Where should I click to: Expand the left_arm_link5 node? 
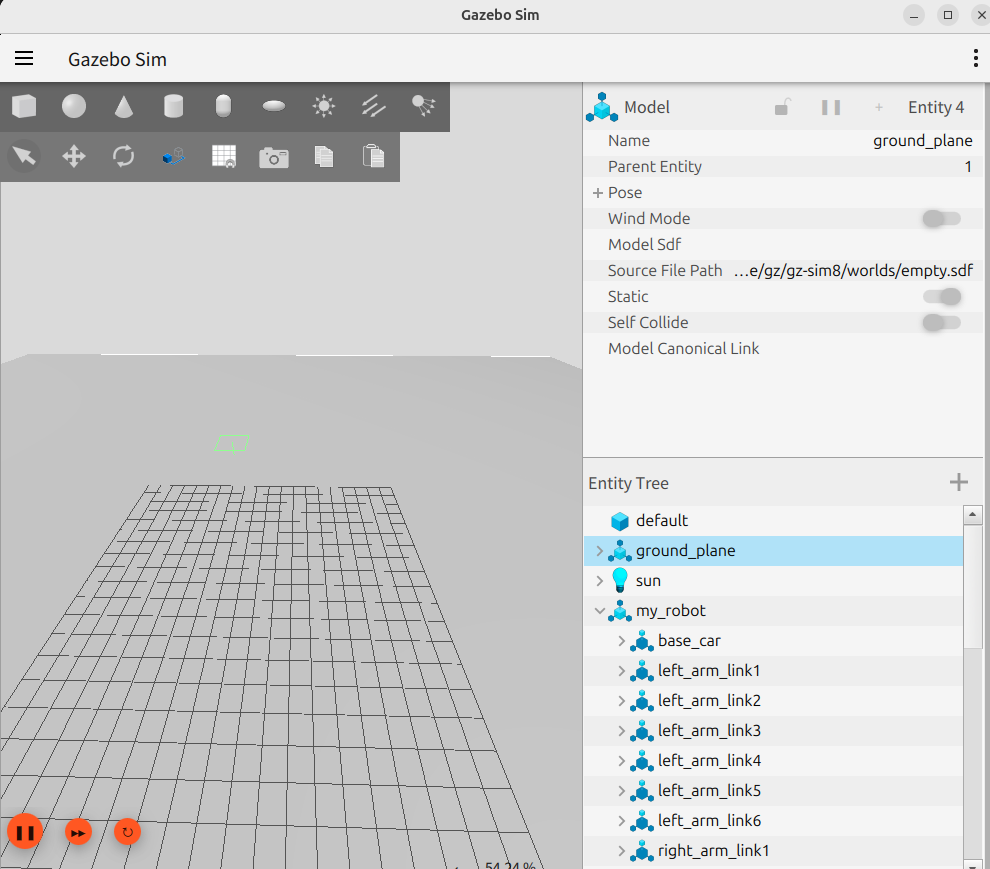click(621, 791)
